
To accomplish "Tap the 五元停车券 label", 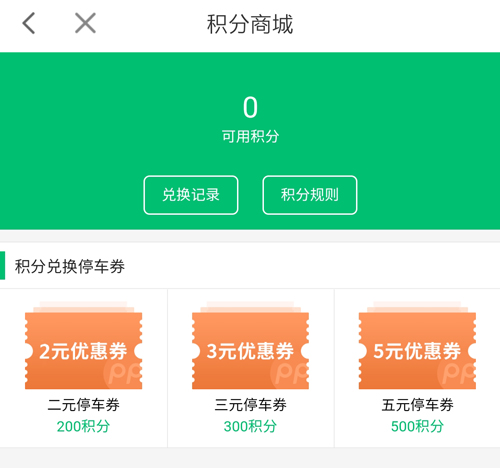I will coord(417,405).
